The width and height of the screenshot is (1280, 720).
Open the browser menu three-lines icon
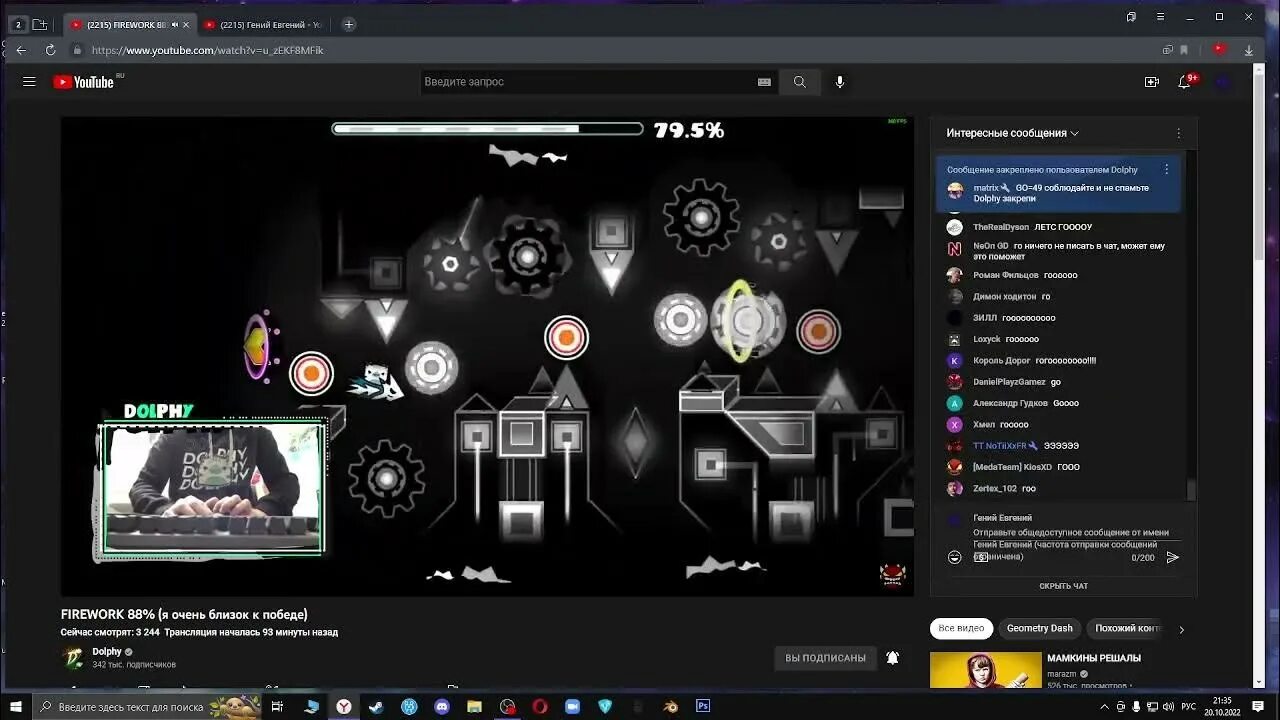point(1160,16)
